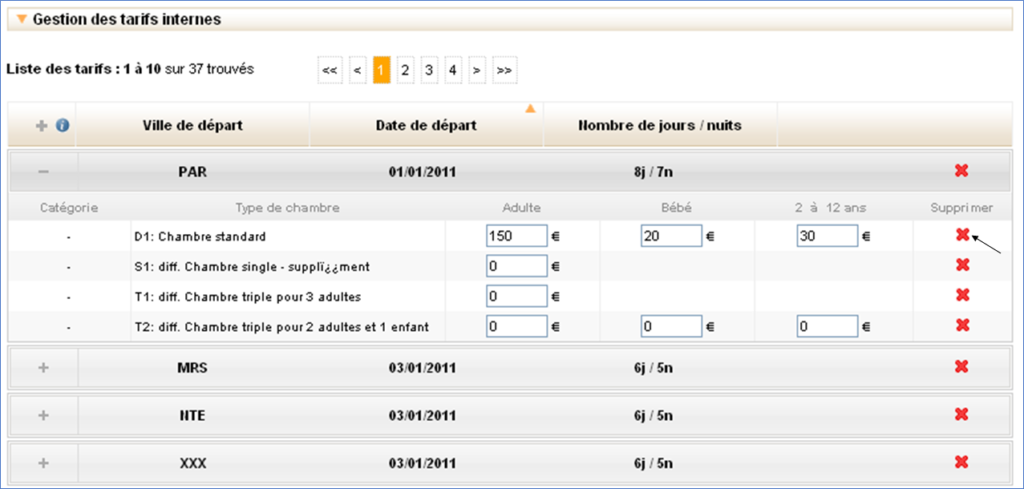
Task: Add a tariff with header plus icon
Action: click(x=42, y=126)
